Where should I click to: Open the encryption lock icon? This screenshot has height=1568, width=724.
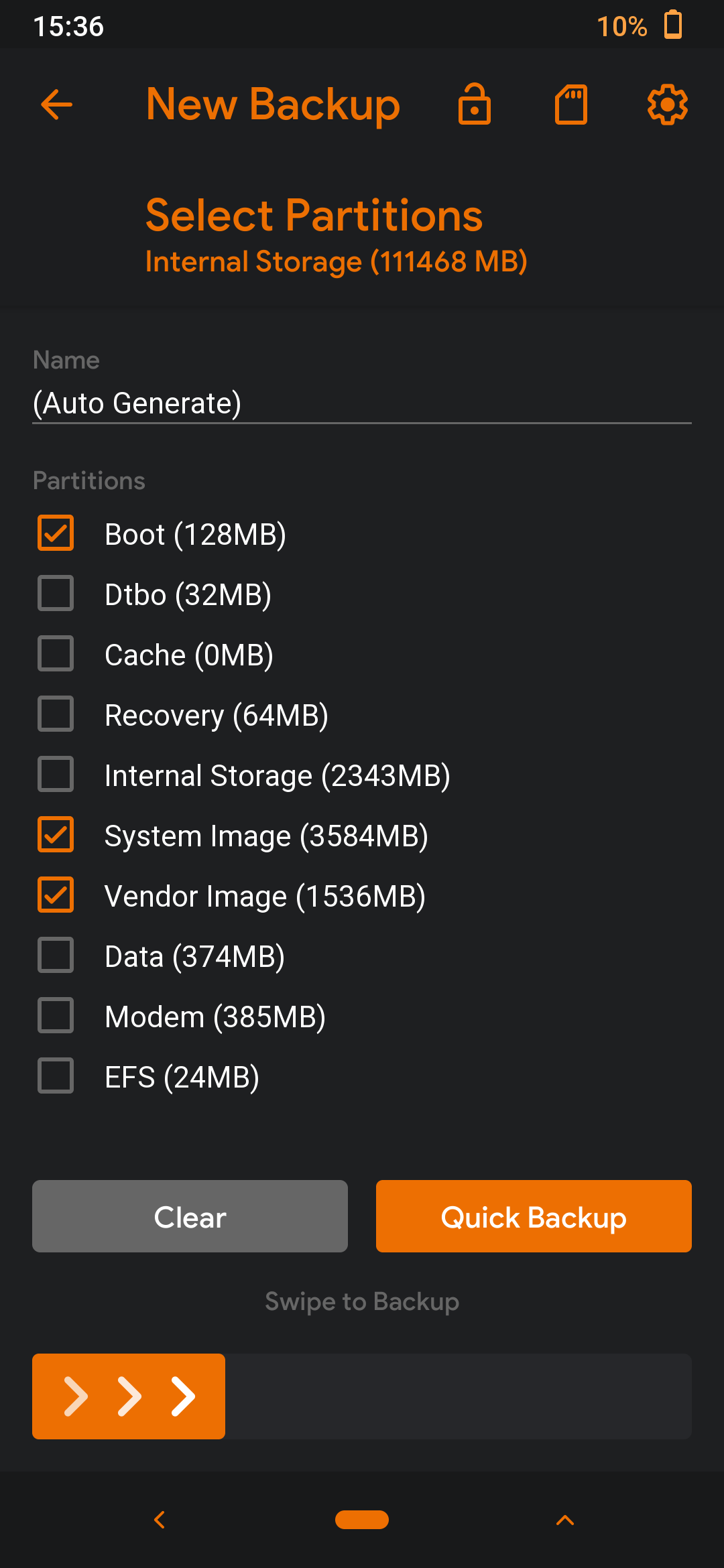(x=475, y=104)
